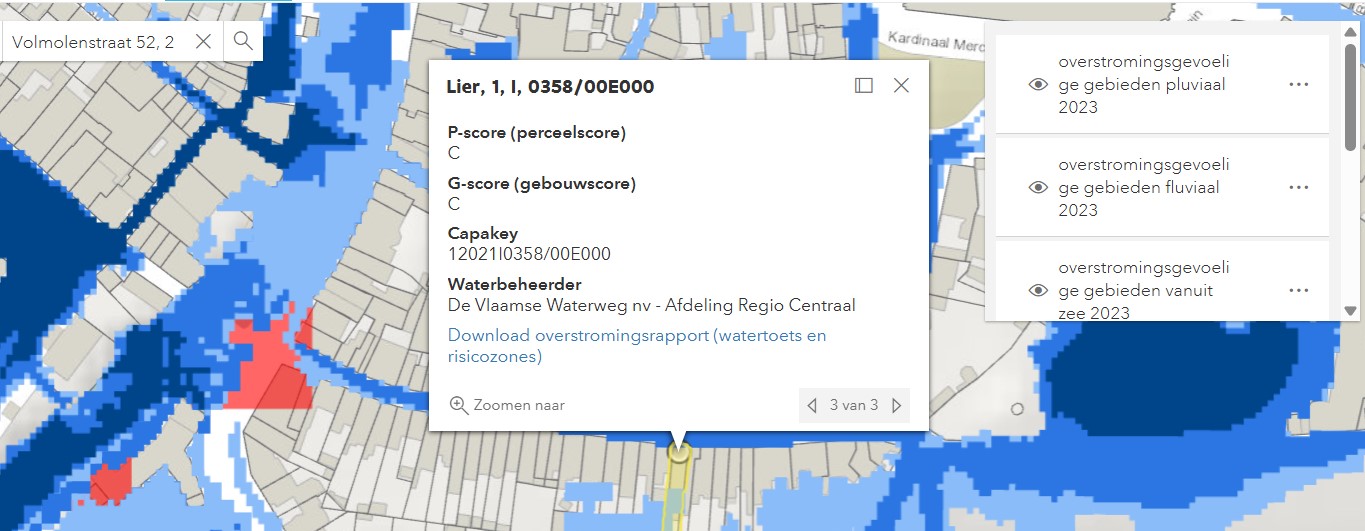1365x531 pixels.
Task: Toggle visibility of pluviaal 2023 layer
Action: point(1038,85)
